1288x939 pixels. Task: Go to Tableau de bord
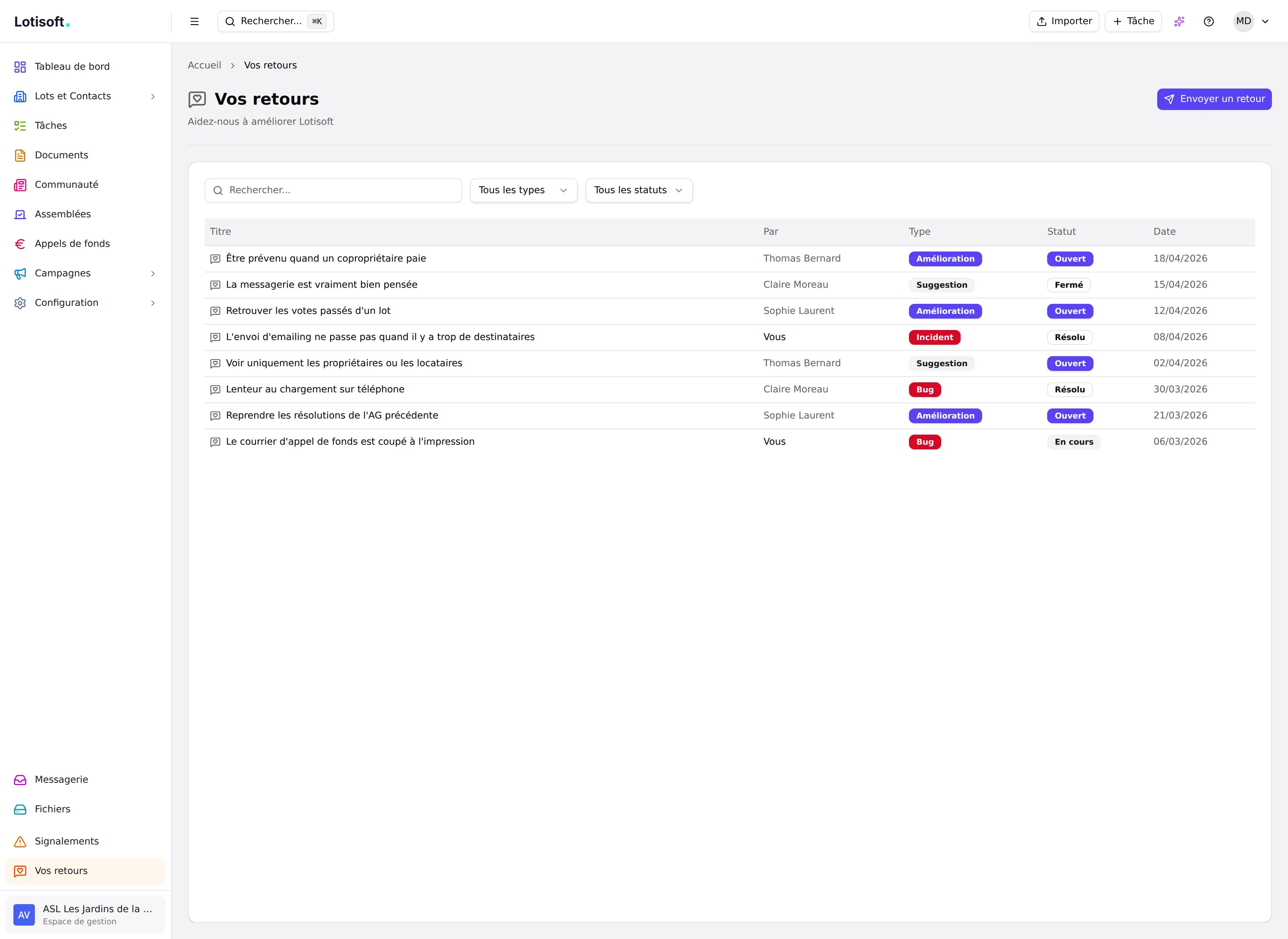tap(85, 66)
